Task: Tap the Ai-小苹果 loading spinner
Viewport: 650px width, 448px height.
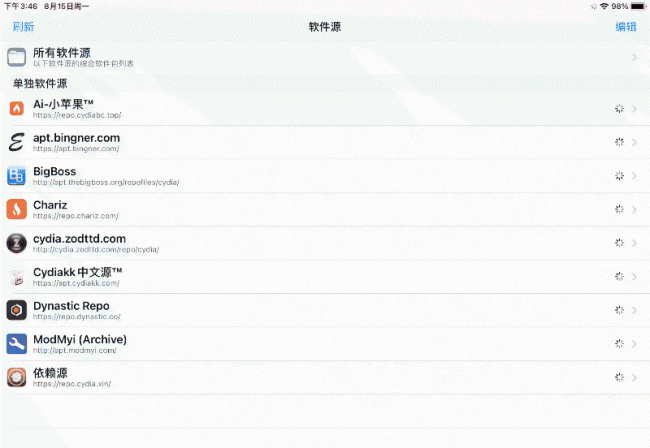Action: coord(619,109)
